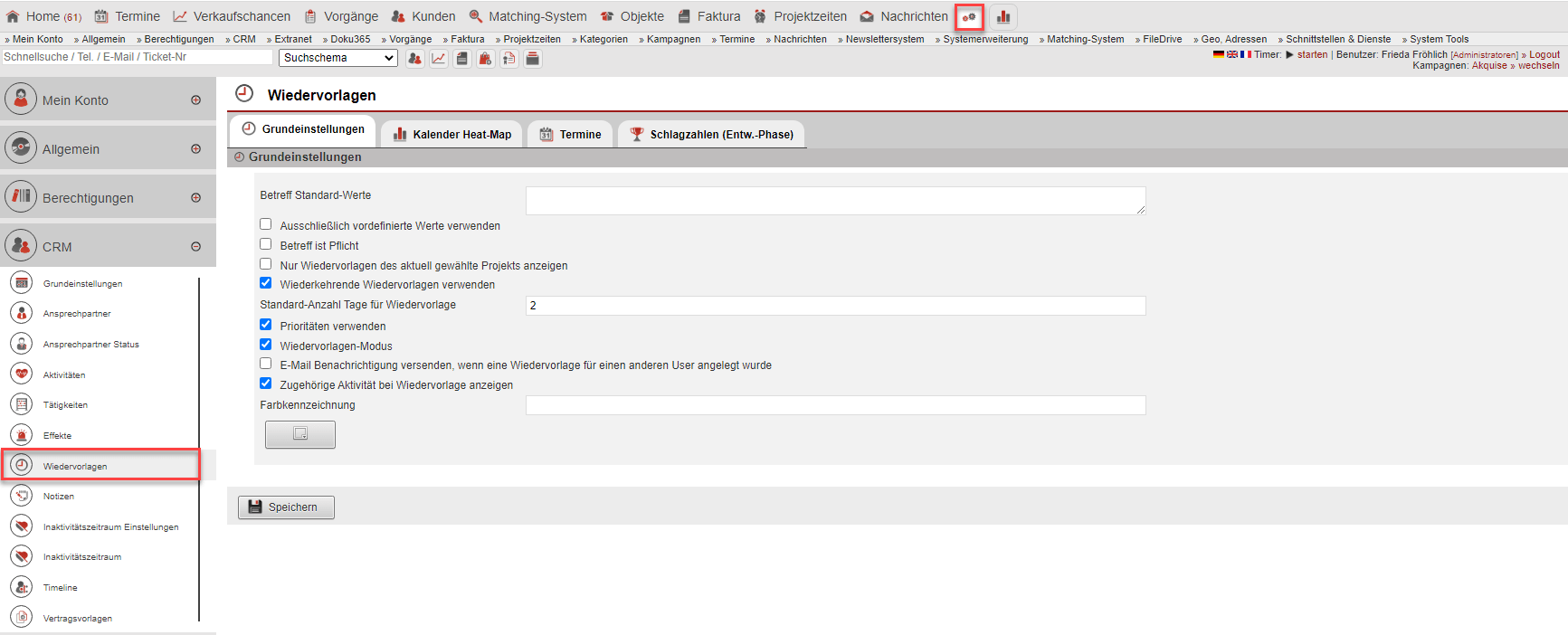Click the Timeline sidebar icon
Viewport: 1568px width, 635px height.
coord(22,587)
